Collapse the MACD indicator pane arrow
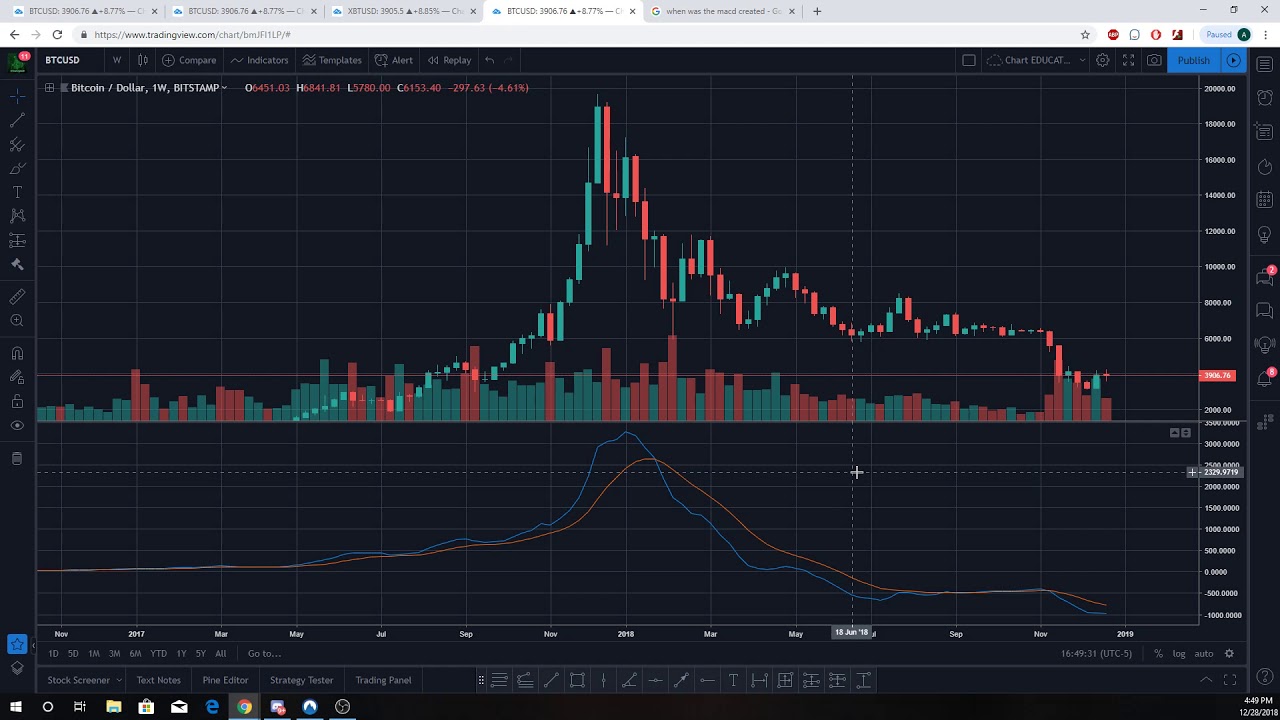 click(1175, 433)
